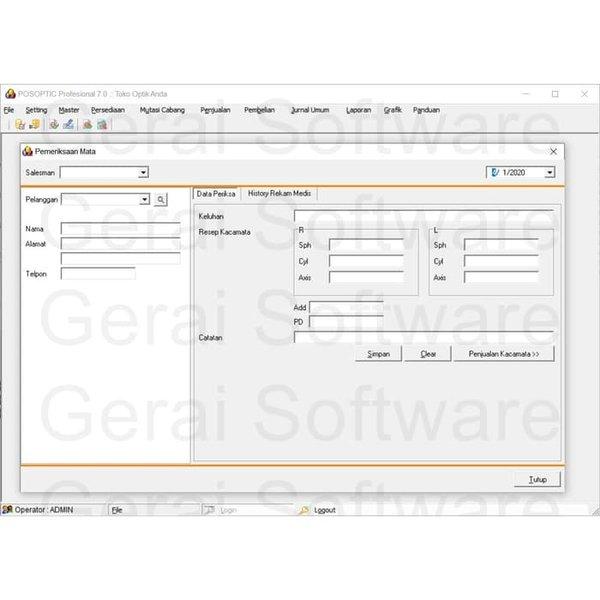
Task: Focus the Nama input field
Action: coord(120,229)
